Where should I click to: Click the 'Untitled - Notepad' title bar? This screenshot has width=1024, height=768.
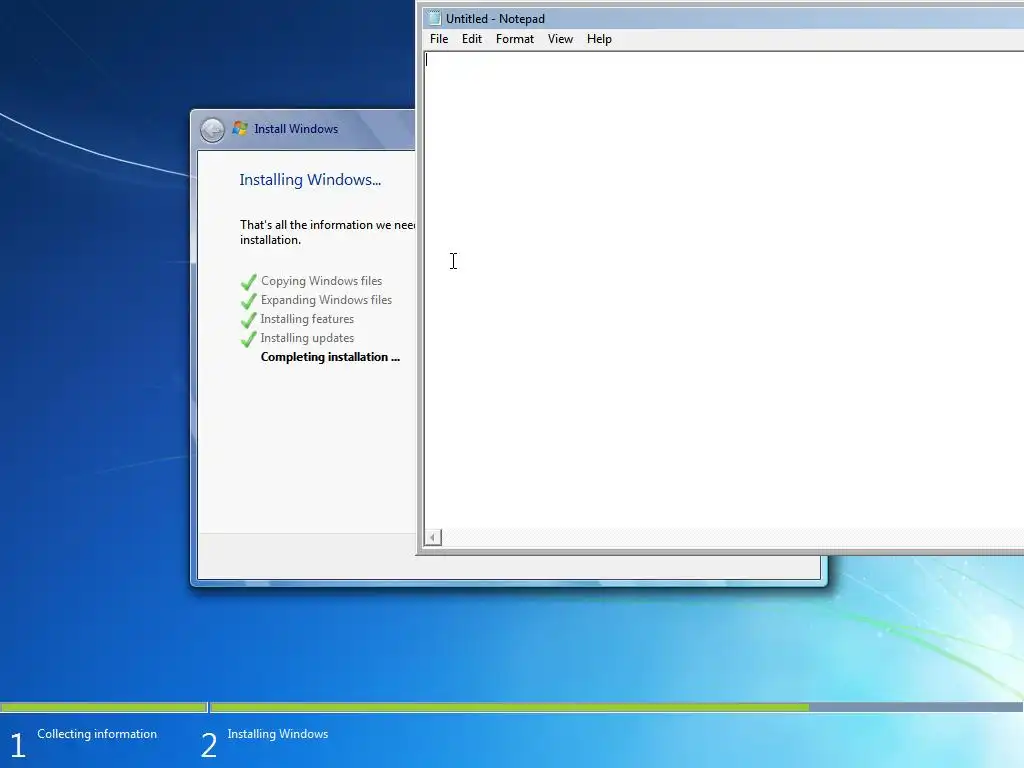click(724, 18)
